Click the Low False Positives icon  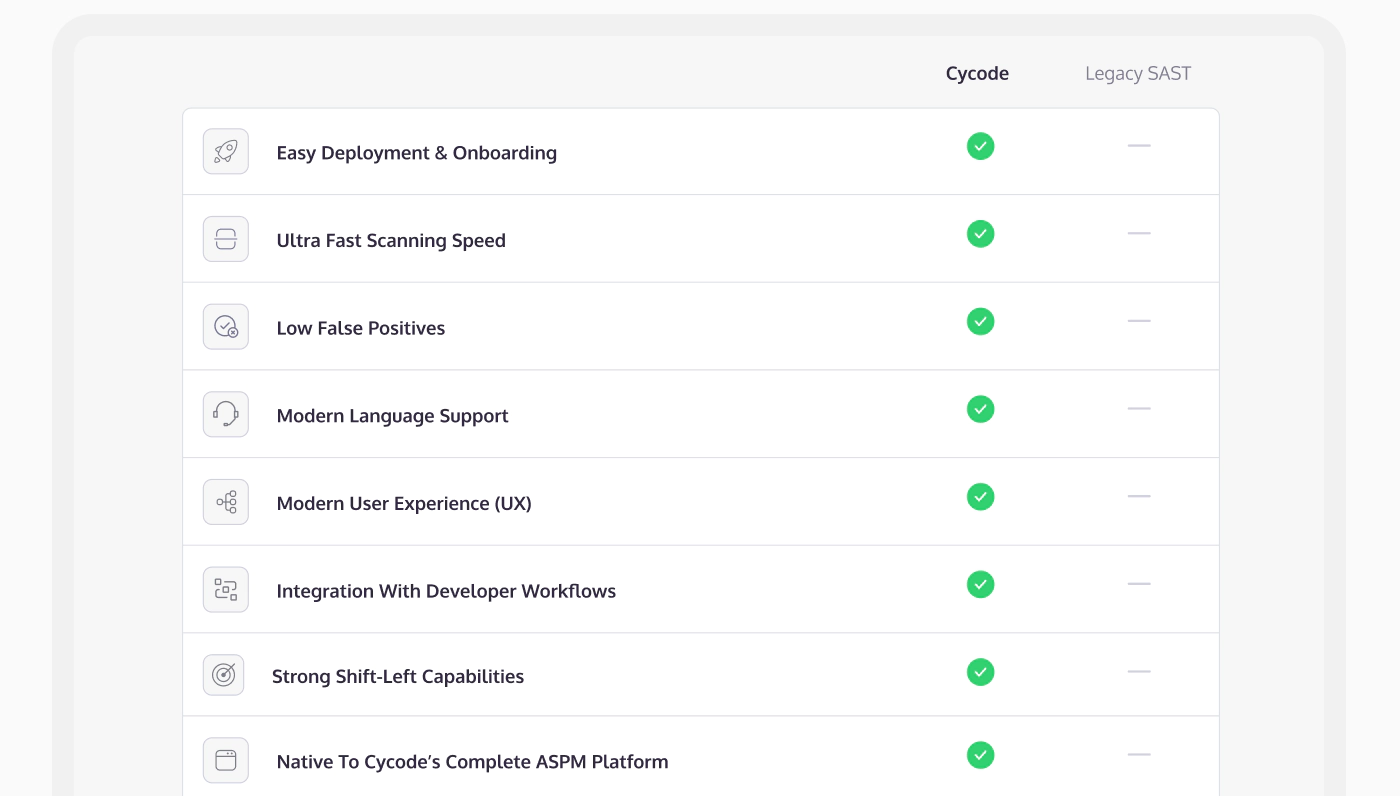(226, 327)
